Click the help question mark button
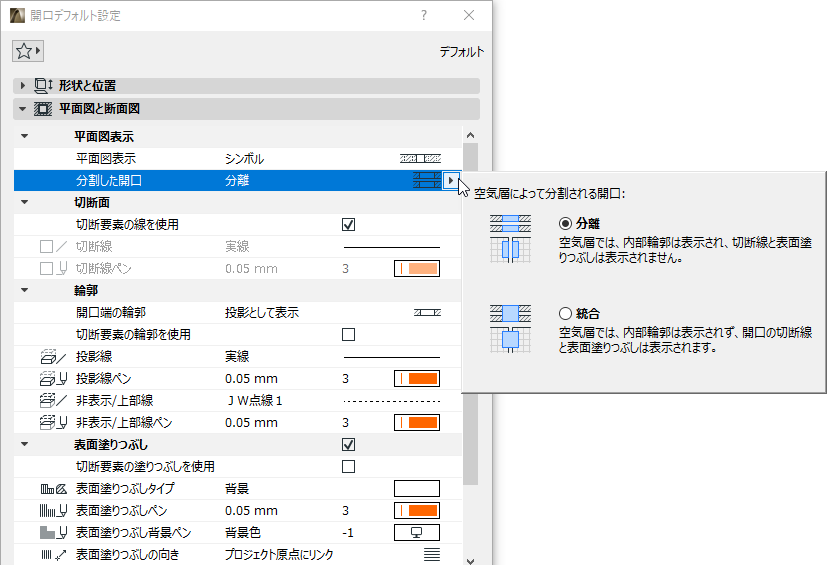Image resolution: width=829 pixels, height=565 pixels. [424, 15]
